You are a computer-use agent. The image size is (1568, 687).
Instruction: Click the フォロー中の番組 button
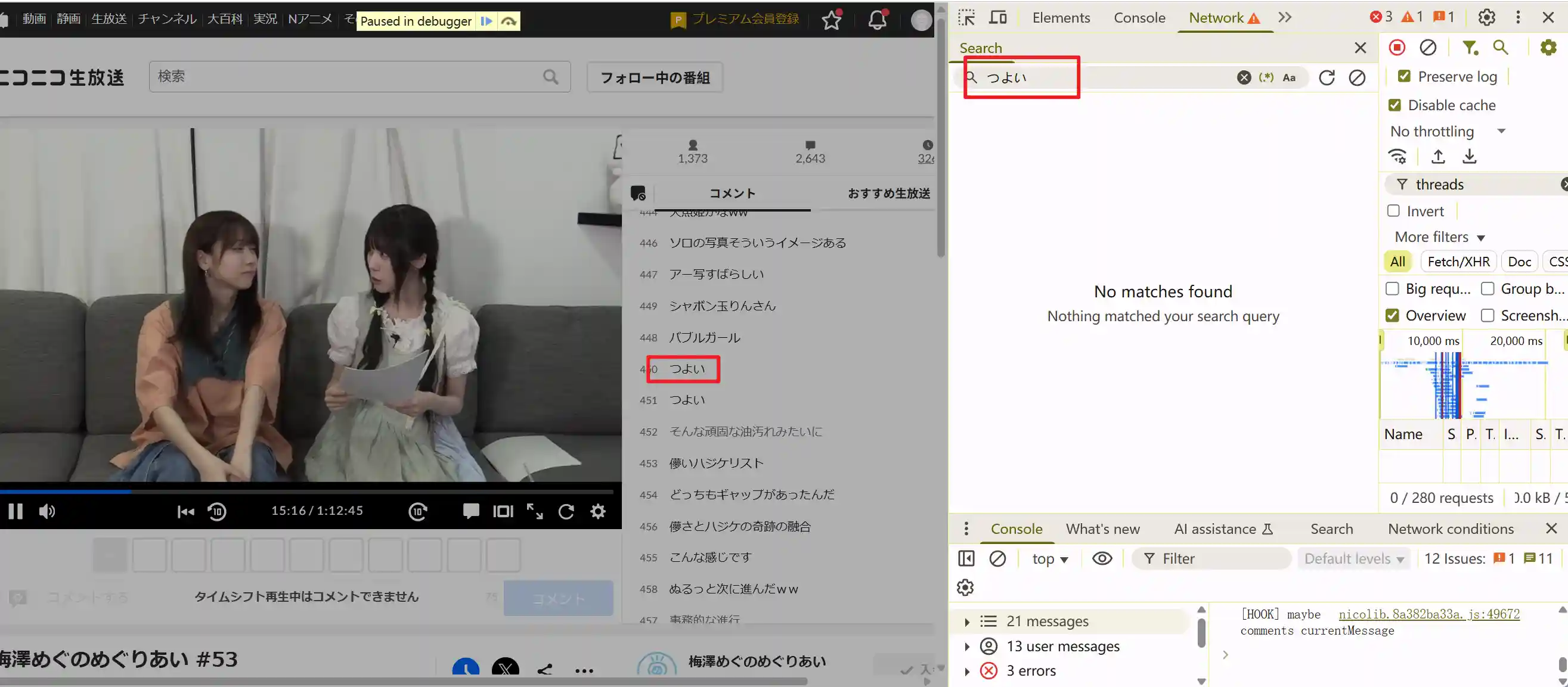click(x=654, y=77)
